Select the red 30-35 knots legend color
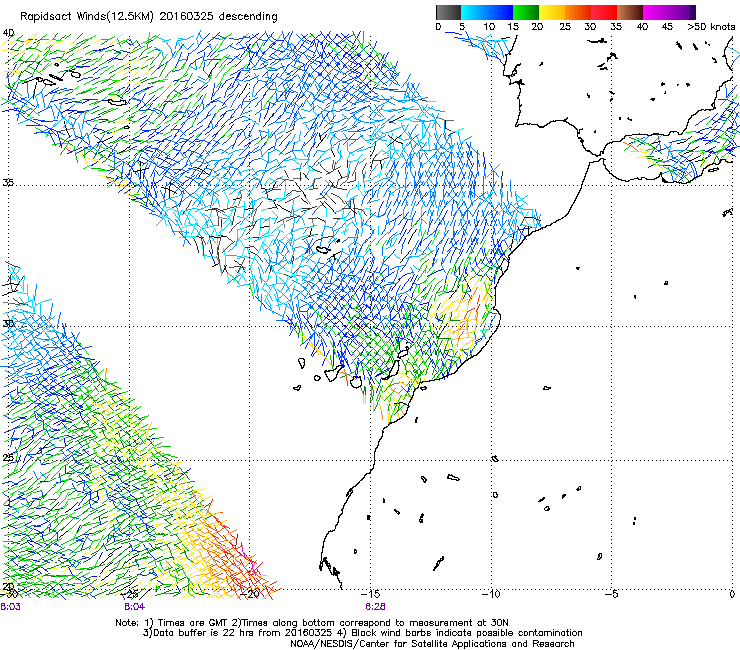740x650 pixels. click(x=604, y=12)
